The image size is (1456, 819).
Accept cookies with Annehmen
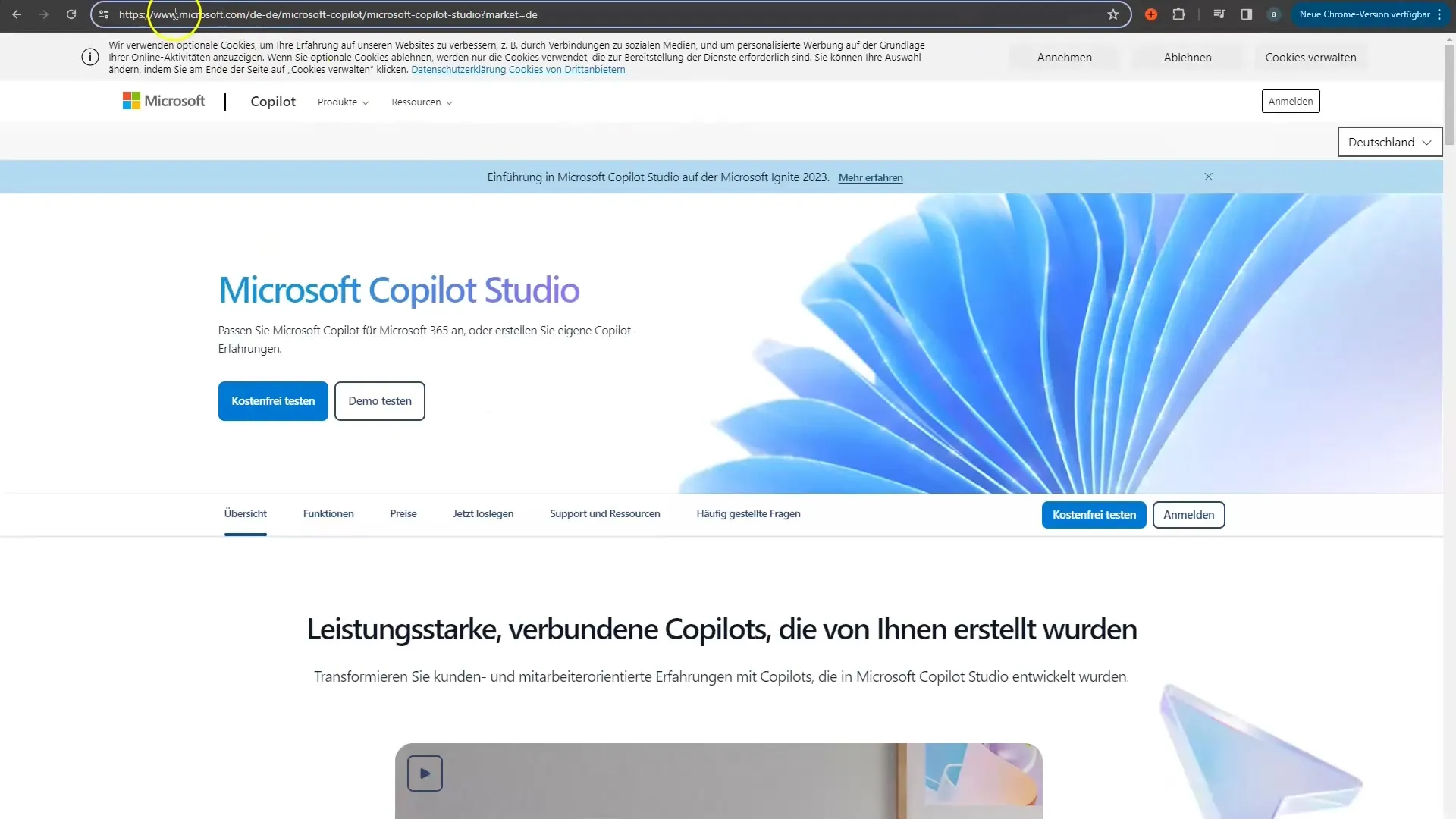click(1065, 58)
